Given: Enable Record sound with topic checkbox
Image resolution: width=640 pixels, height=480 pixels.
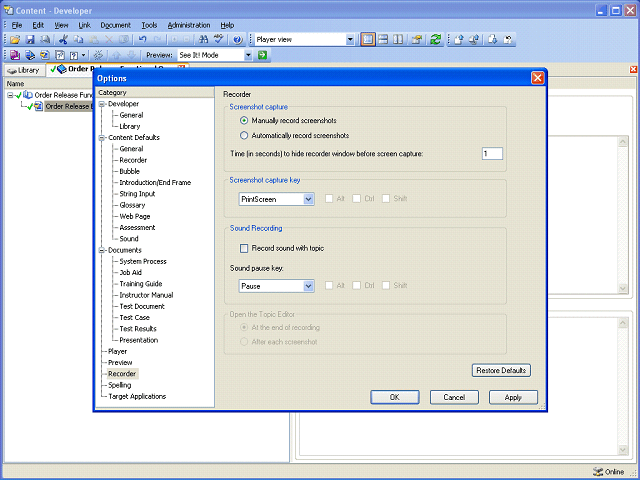Looking at the screenshot, I should pos(244,248).
